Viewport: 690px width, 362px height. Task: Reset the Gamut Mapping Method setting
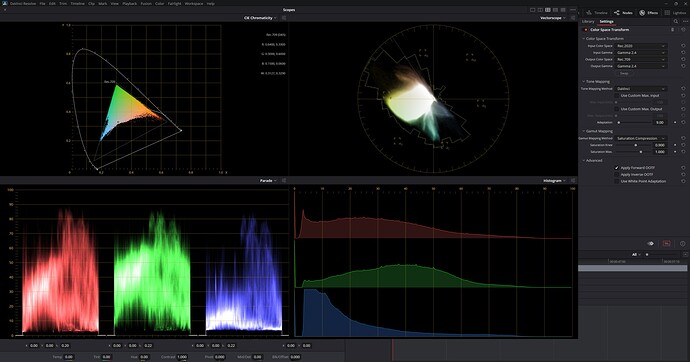[683, 138]
